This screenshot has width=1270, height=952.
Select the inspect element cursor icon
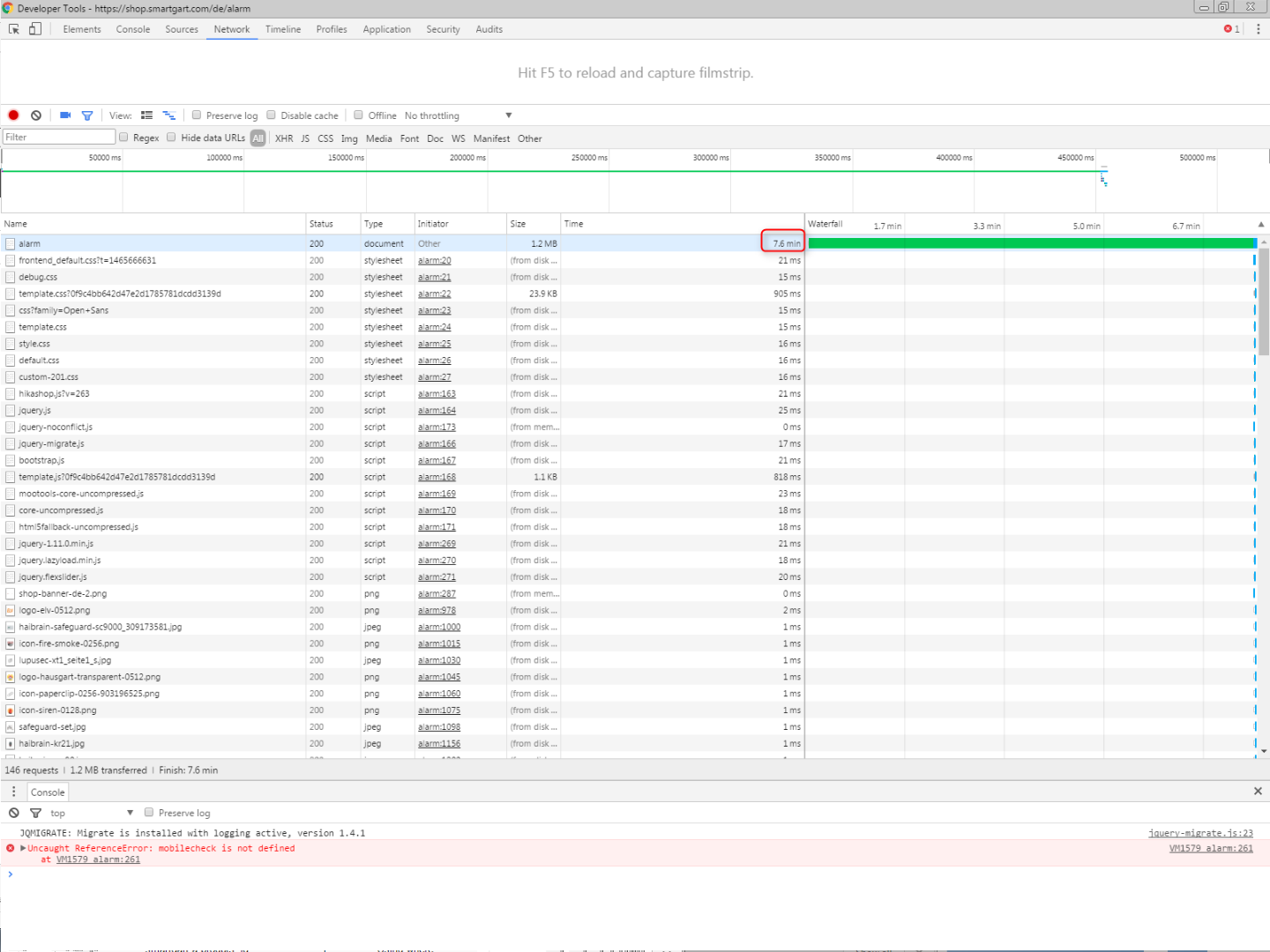(x=14, y=29)
